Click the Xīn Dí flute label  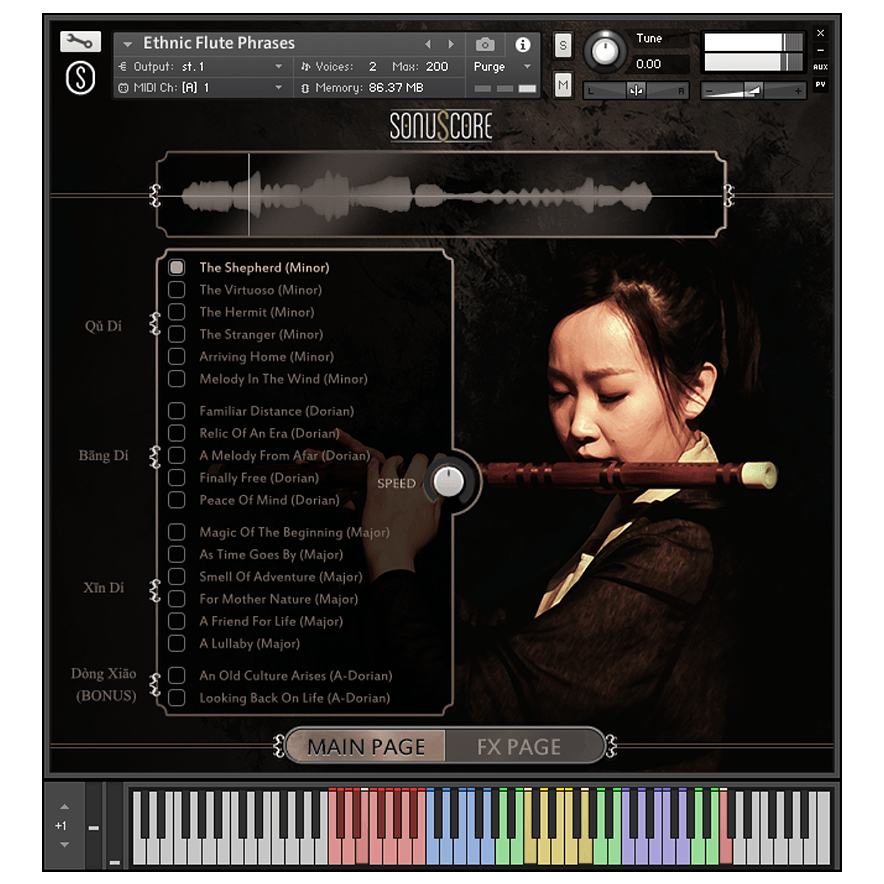point(103,587)
